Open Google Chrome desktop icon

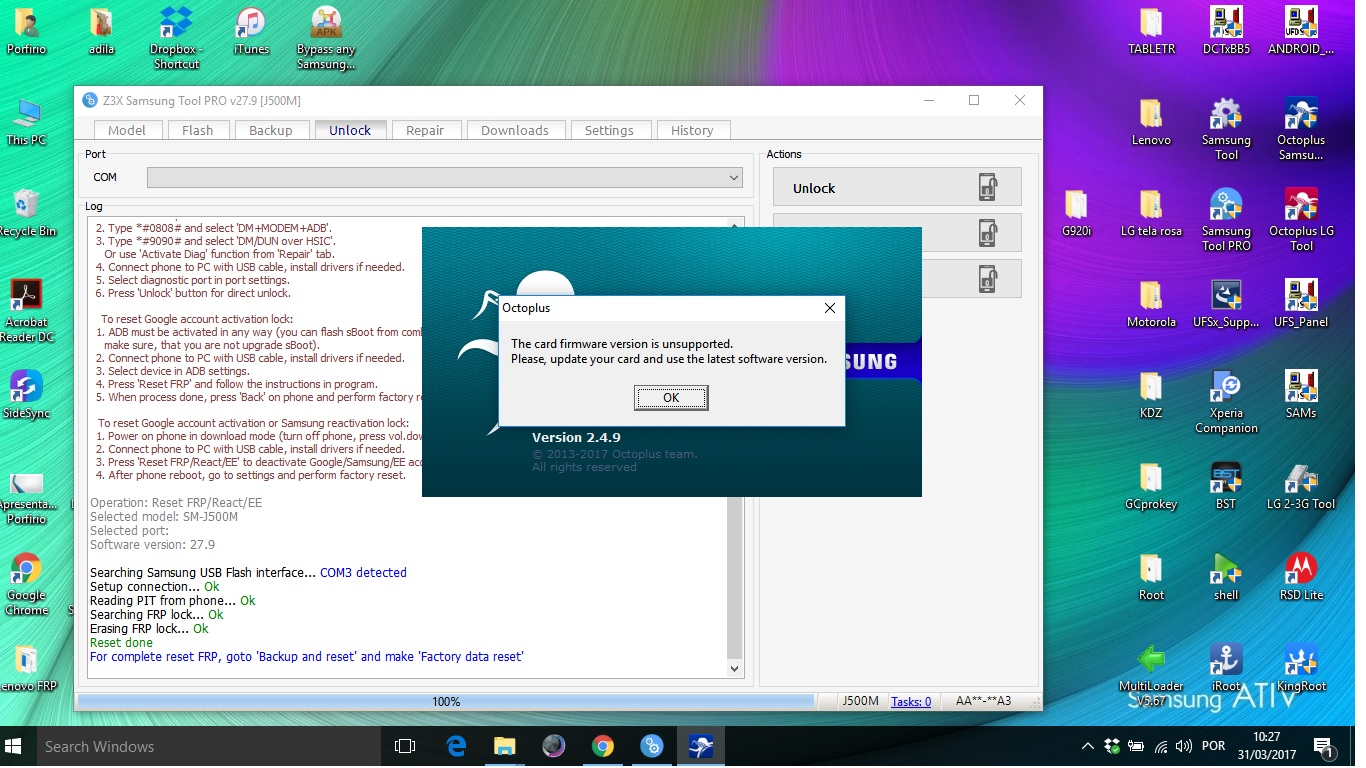coord(26,585)
